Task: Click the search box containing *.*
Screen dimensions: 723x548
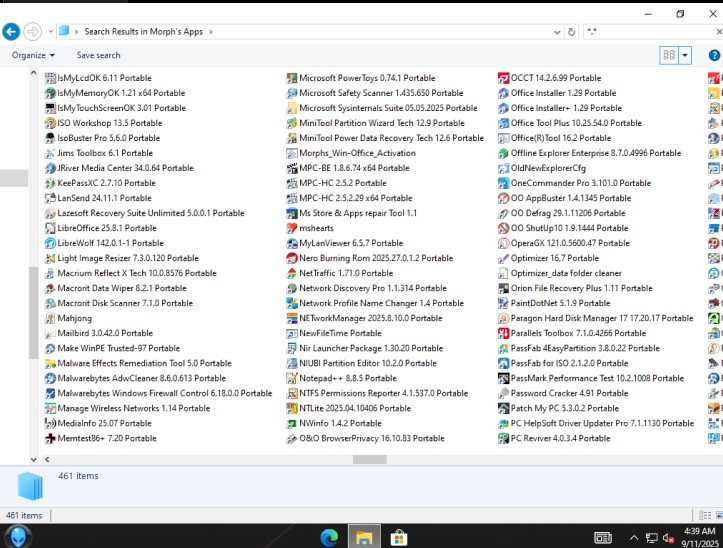Action: coord(649,32)
